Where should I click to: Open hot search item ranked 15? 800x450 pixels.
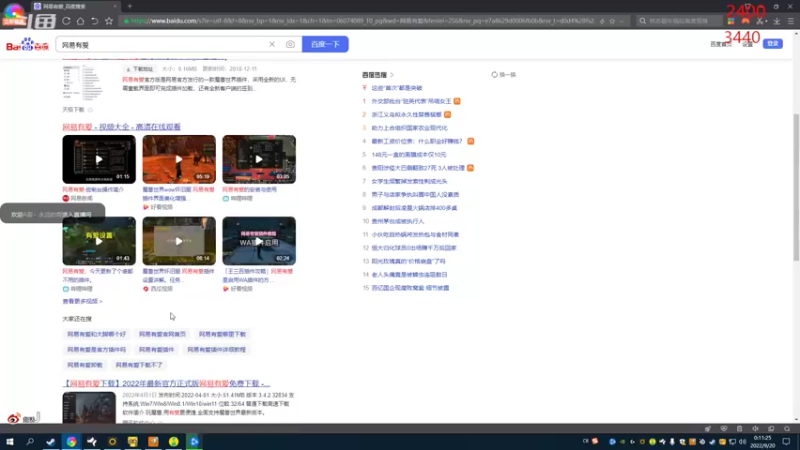410,288
